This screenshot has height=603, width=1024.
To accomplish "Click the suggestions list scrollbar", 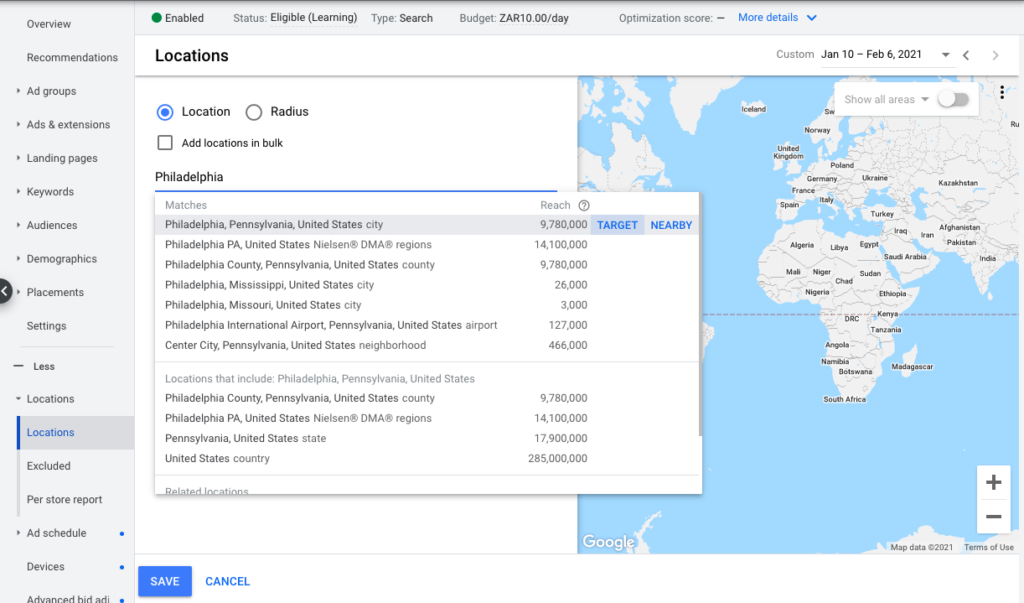I will coord(700,314).
